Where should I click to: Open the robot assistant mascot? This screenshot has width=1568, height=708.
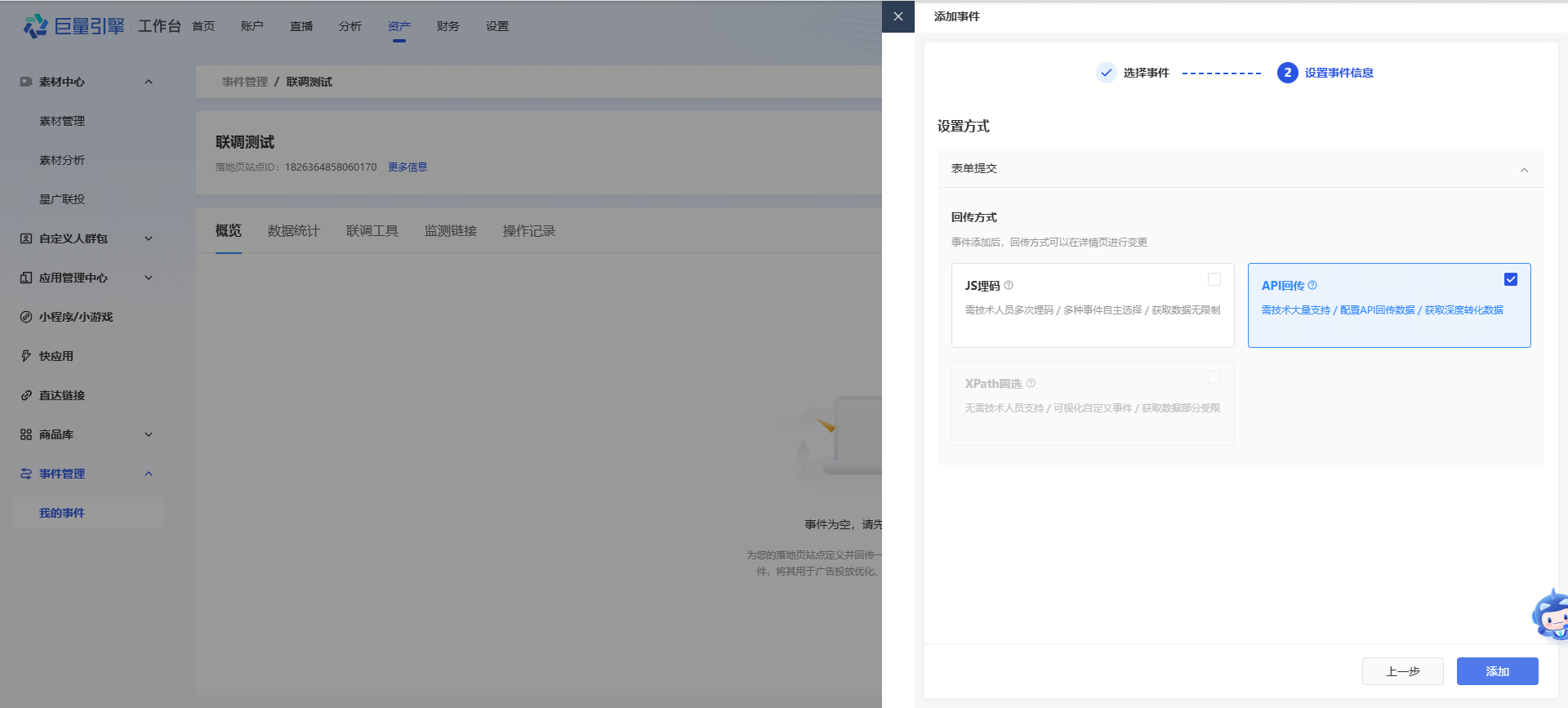(1551, 615)
